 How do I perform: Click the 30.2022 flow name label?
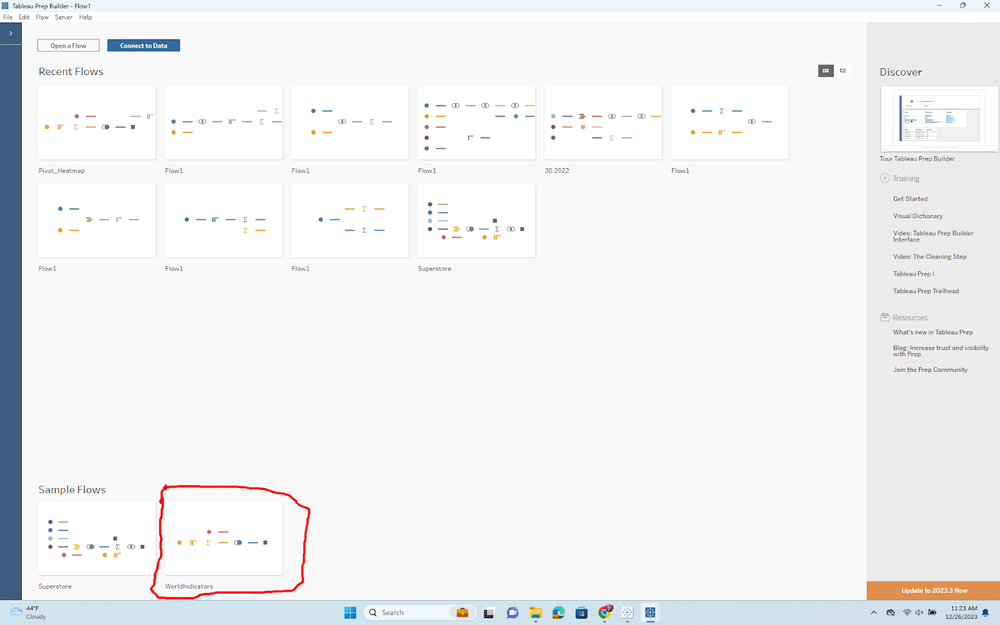click(x=557, y=171)
